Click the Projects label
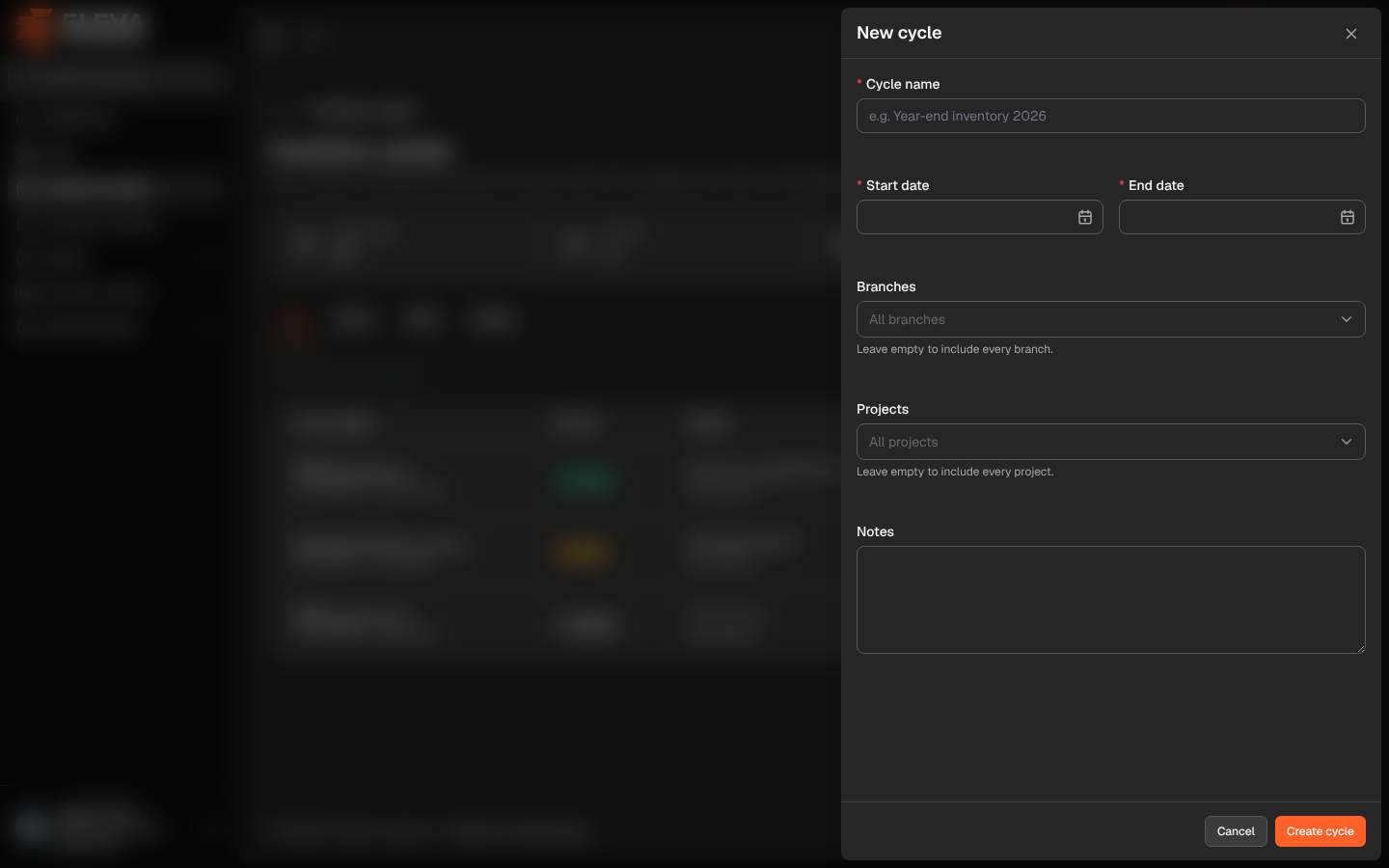1389x868 pixels. point(883,409)
